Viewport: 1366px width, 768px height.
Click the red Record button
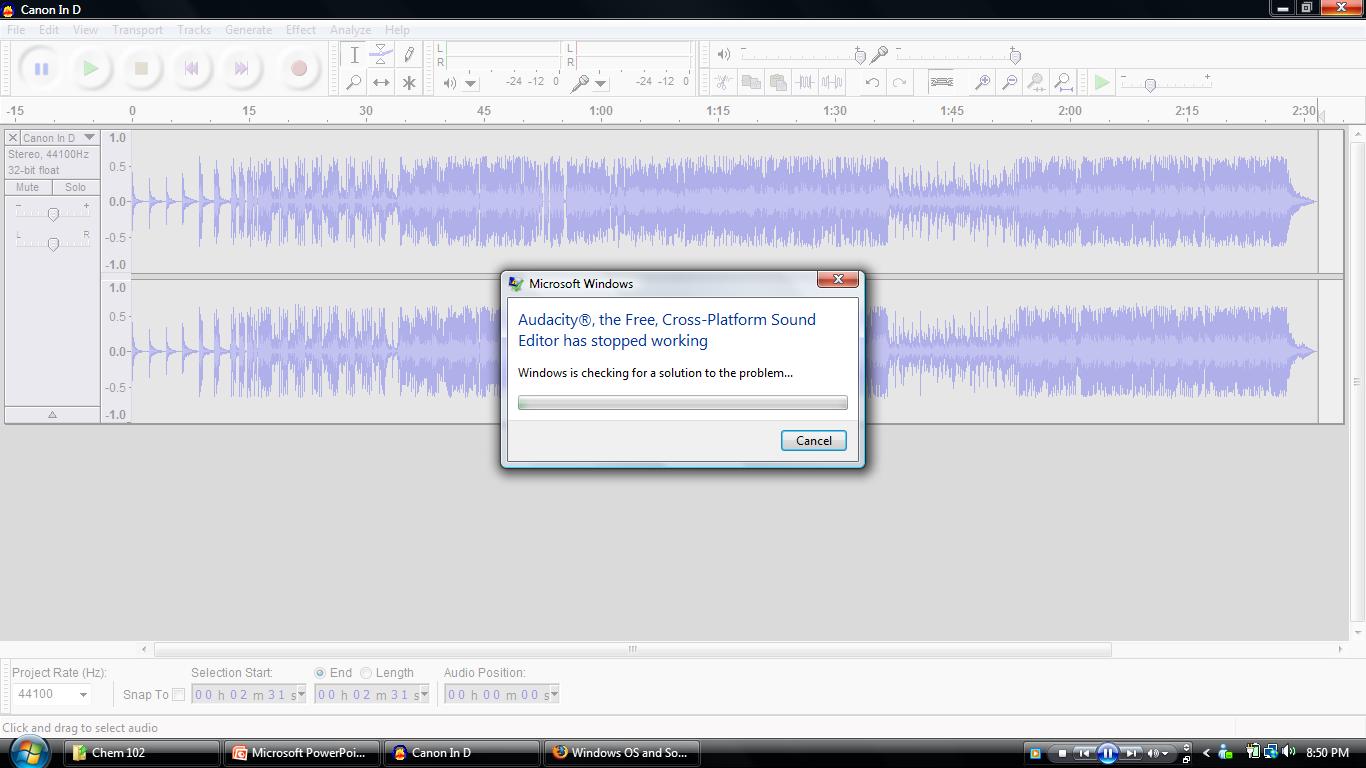point(298,69)
